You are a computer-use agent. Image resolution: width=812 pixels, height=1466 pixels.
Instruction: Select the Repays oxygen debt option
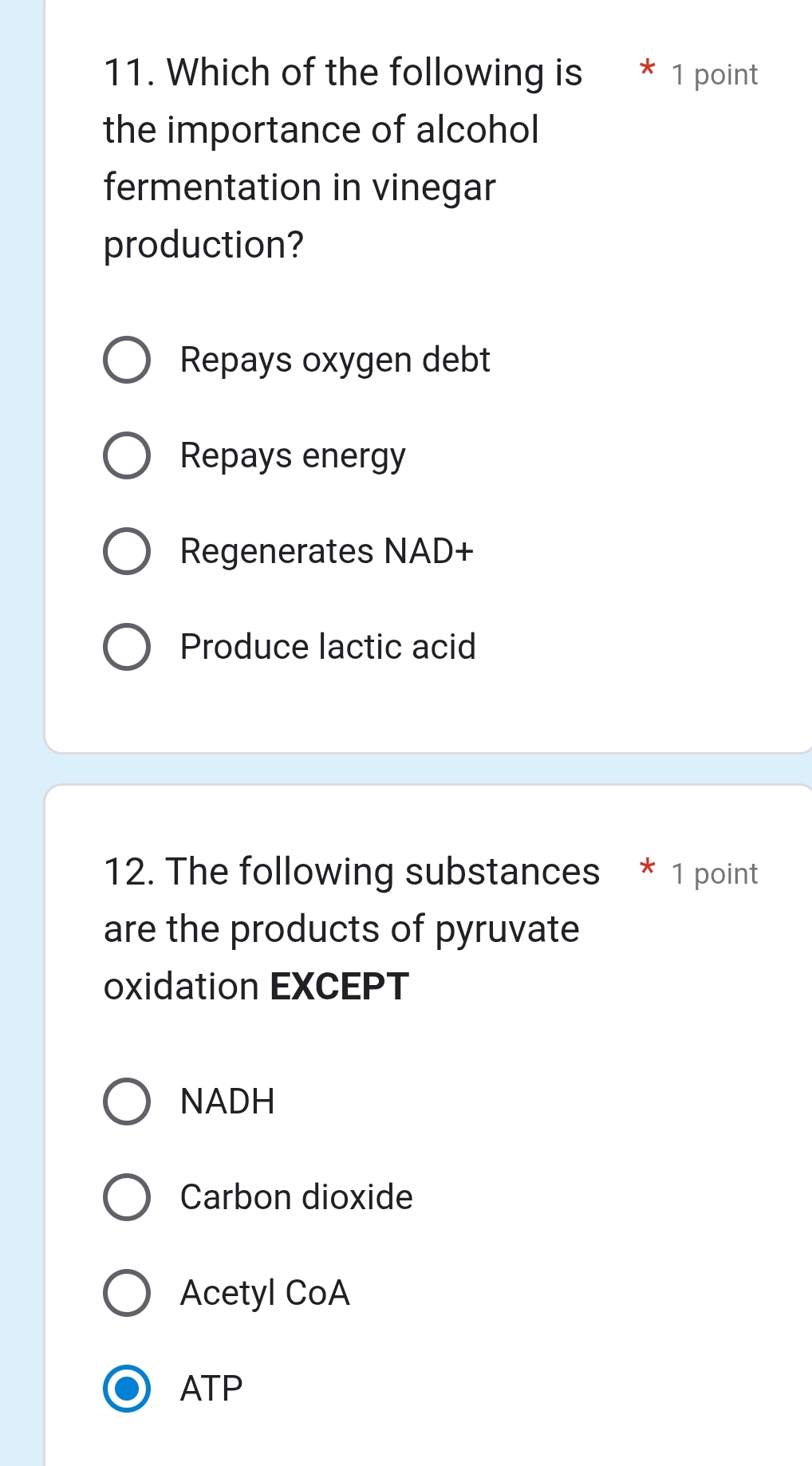[127, 361]
